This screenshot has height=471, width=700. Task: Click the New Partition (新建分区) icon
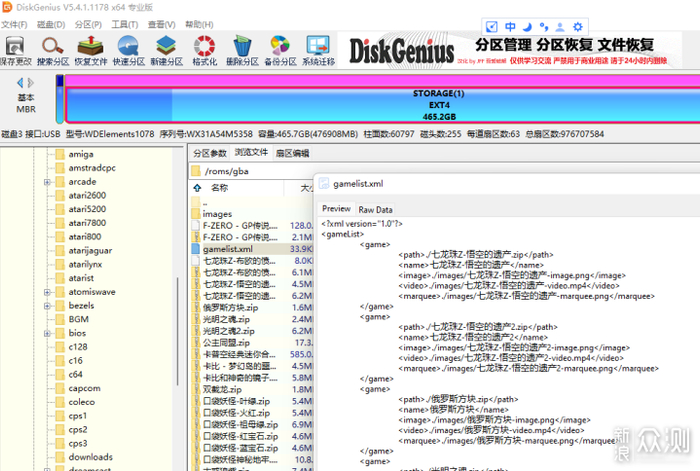167,50
